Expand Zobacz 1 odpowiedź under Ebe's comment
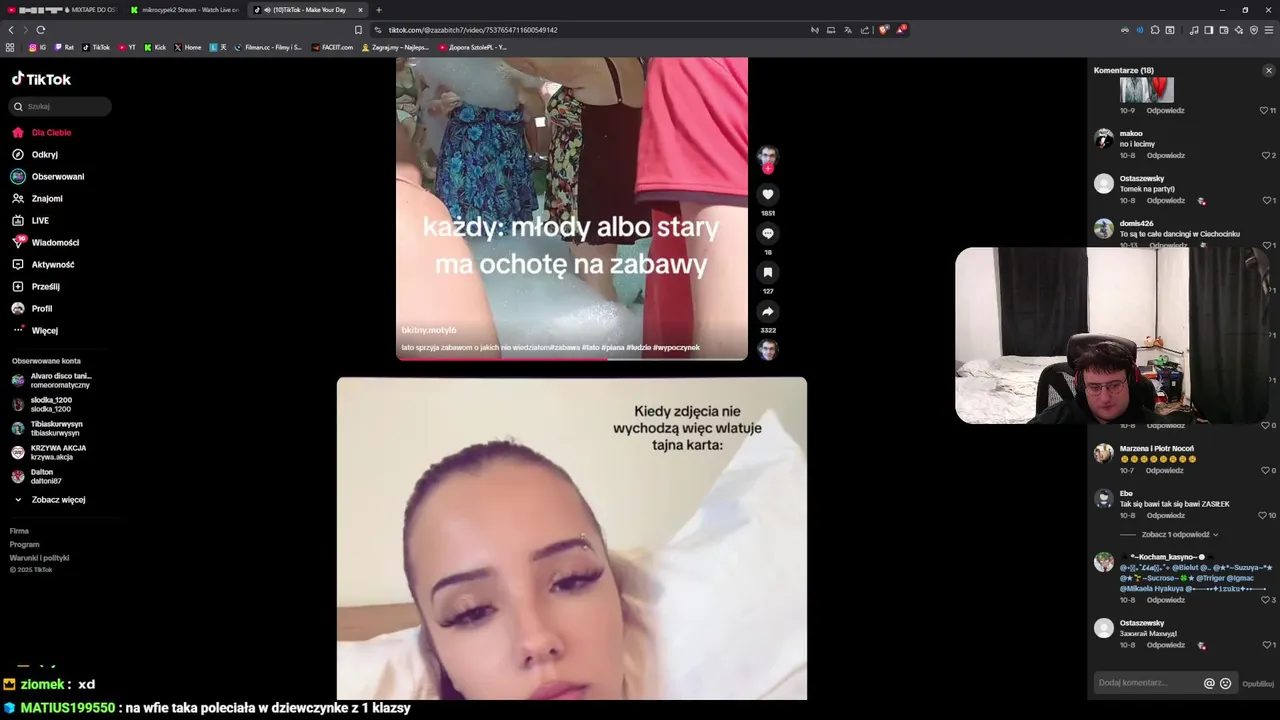This screenshot has width=1280, height=720. (1180, 535)
